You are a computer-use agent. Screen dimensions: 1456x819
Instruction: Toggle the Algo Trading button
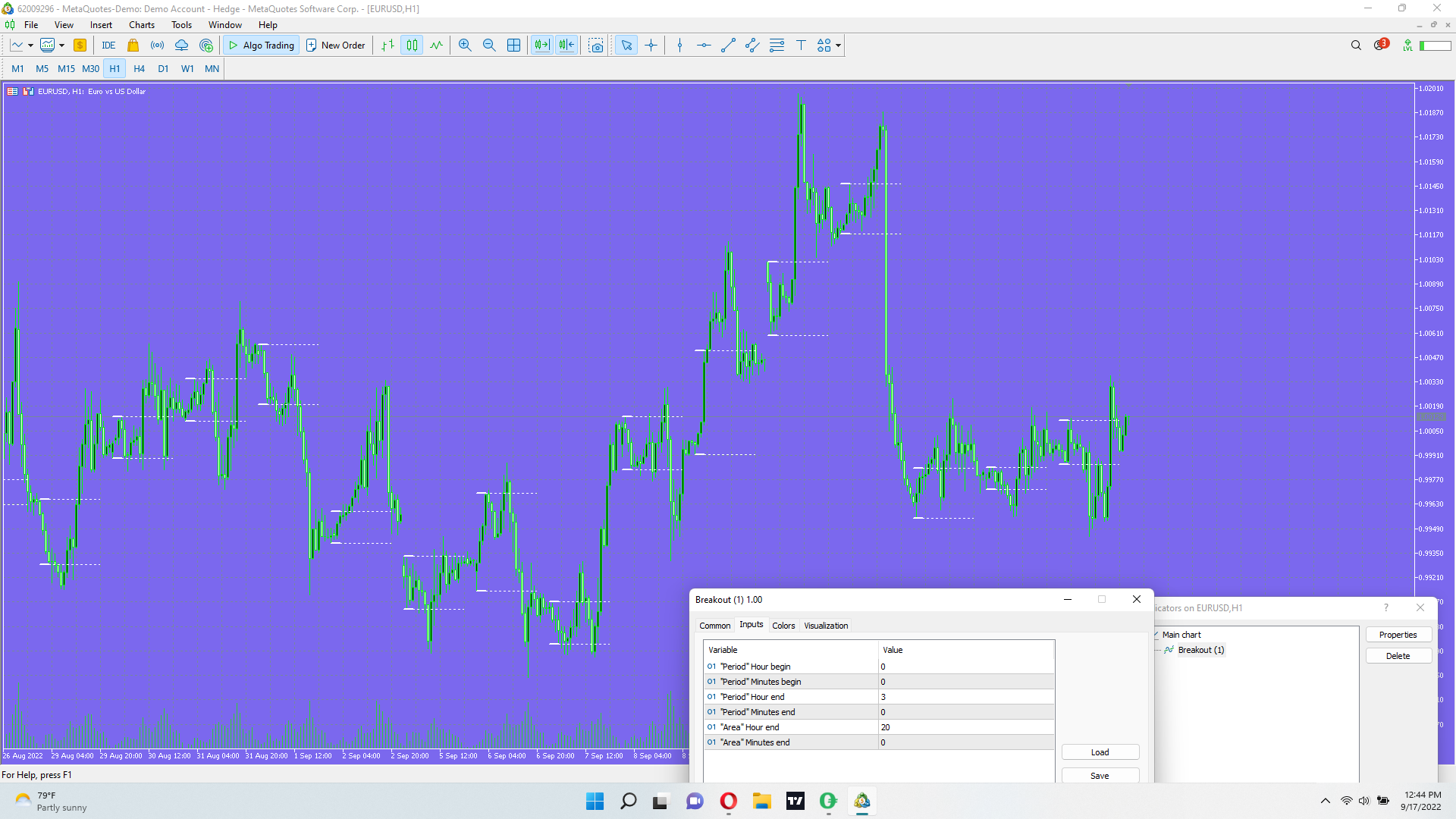pyautogui.click(x=262, y=45)
